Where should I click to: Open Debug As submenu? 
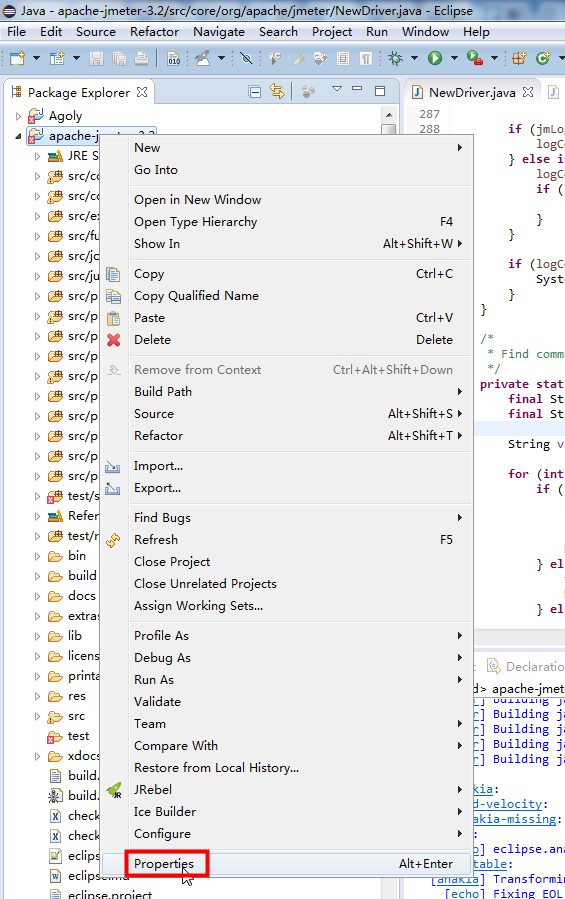click(287, 658)
